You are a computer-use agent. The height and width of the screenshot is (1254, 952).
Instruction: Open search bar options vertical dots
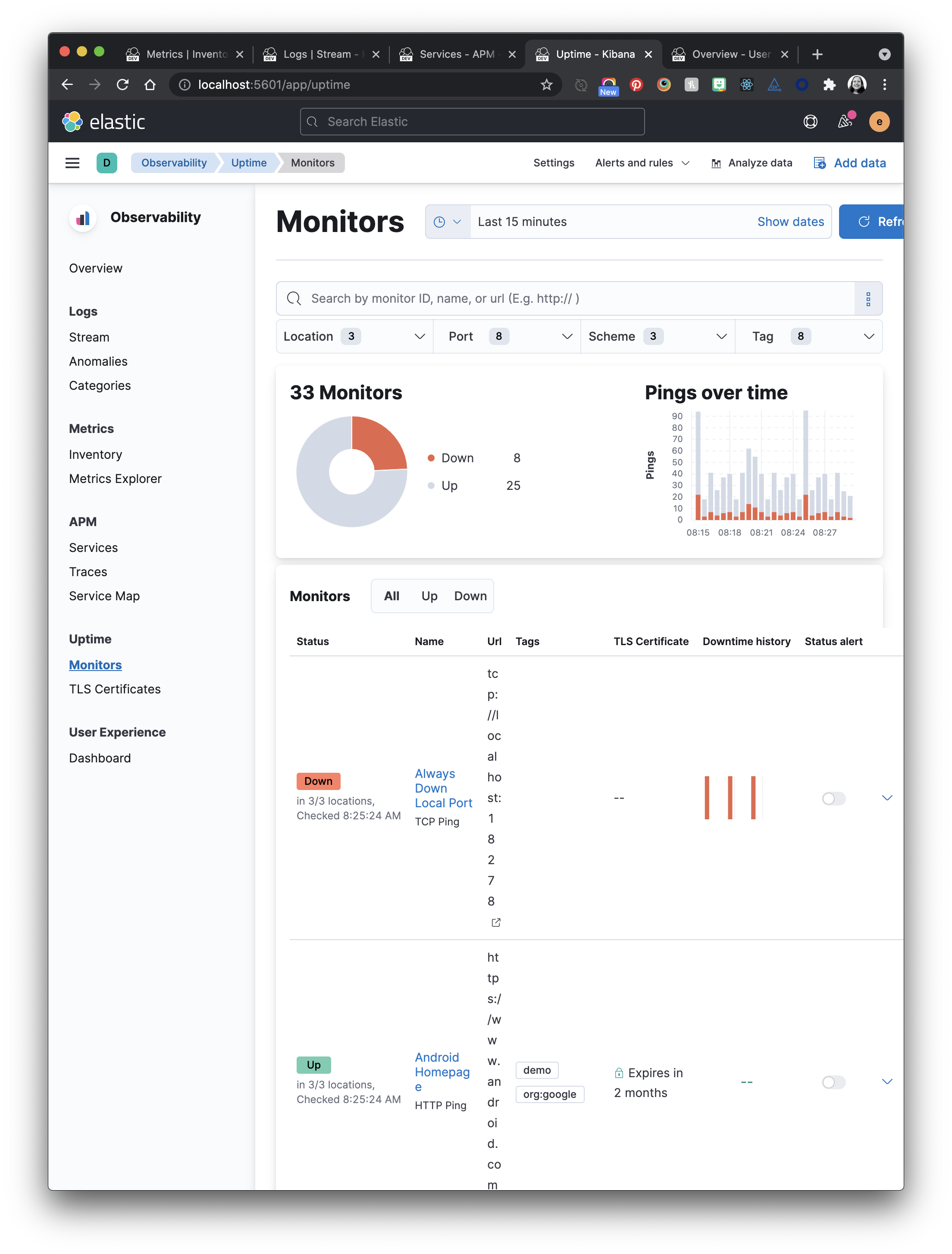click(x=867, y=299)
